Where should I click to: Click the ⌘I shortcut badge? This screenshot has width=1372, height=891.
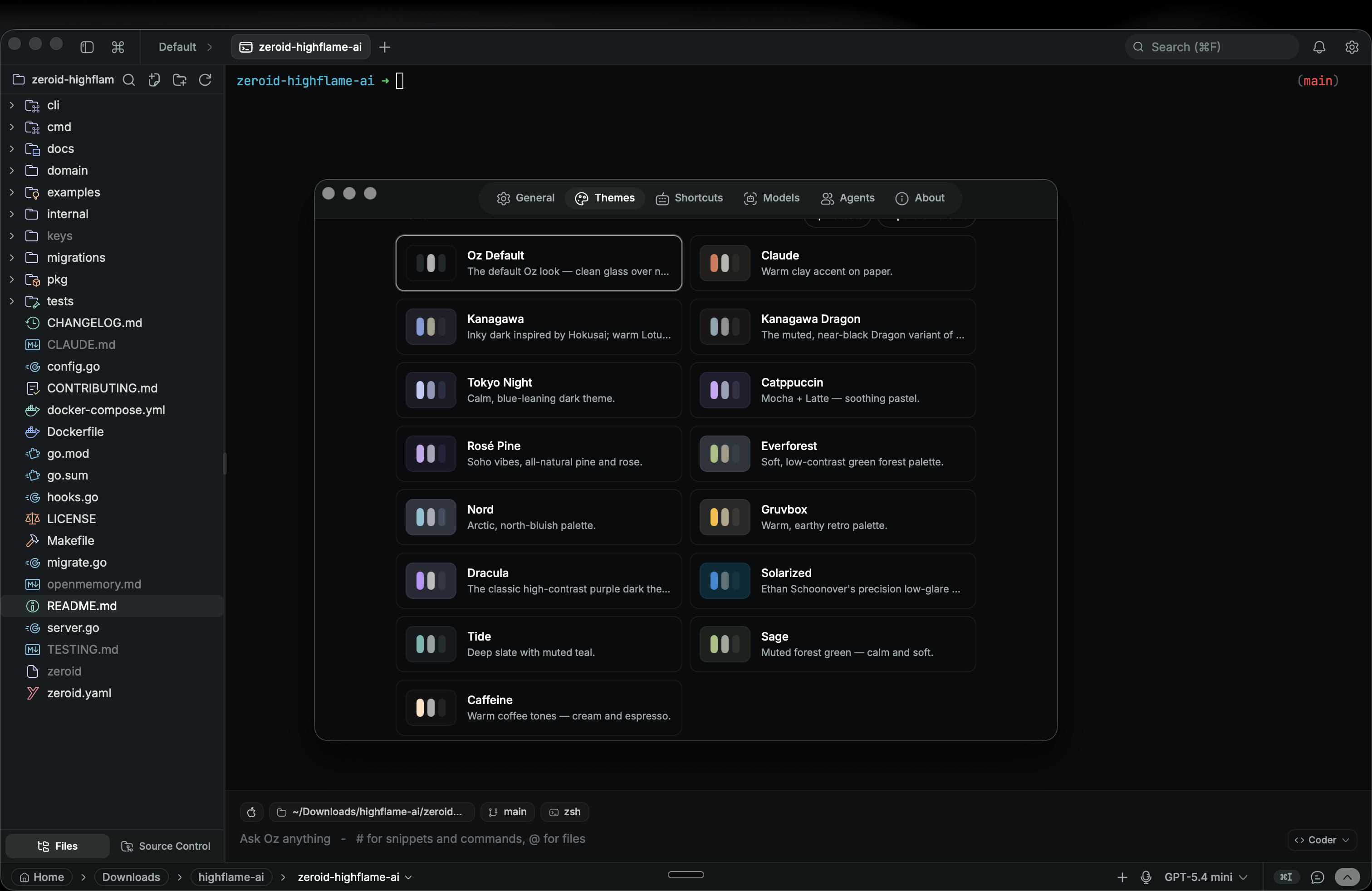pyautogui.click(x=1286, y=876)
